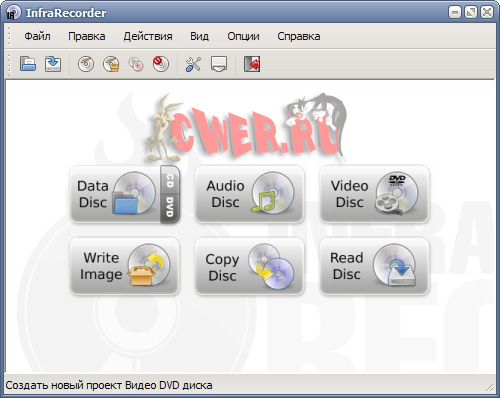Click the Write Image button
The image size is (500, 398).
click(x=124, y=266)
